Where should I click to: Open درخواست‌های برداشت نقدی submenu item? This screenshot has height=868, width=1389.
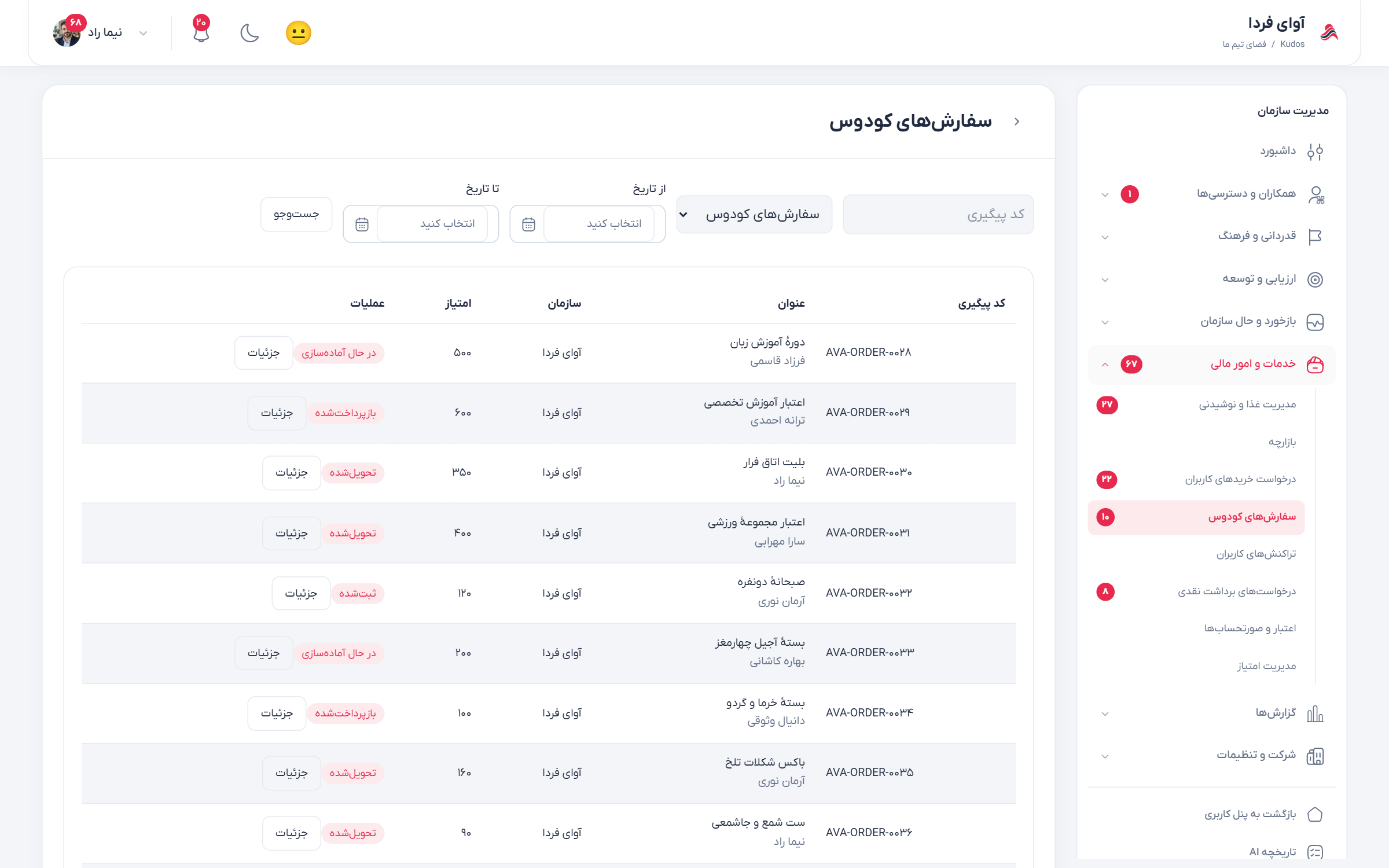(x=1196, y=591)
